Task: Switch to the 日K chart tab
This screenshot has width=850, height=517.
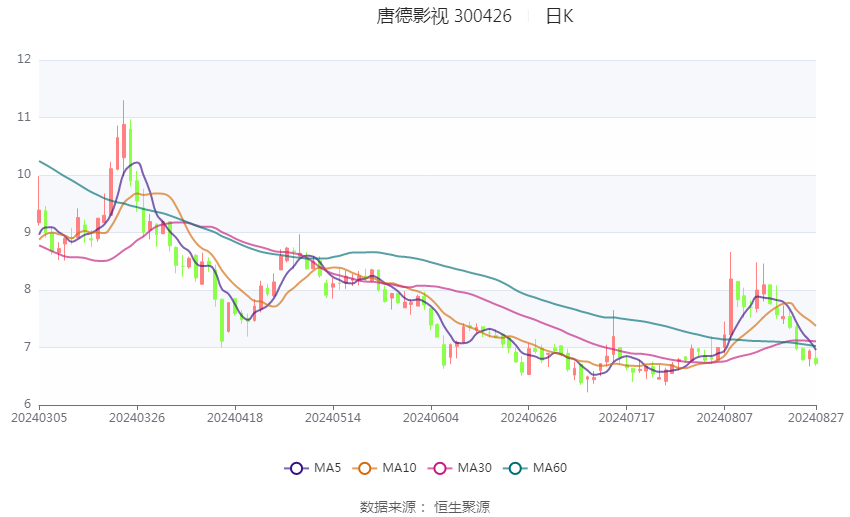Action: click(559, 16)
